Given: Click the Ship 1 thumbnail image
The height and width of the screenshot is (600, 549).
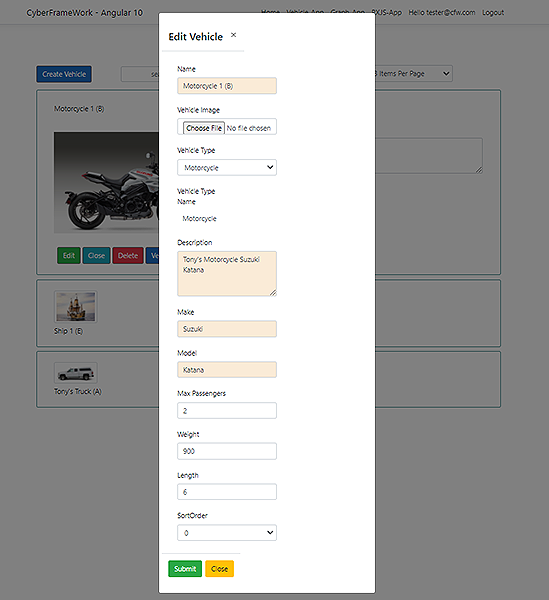Looking at the screenshot, I should pyautogui.click(x=76, y=307).
